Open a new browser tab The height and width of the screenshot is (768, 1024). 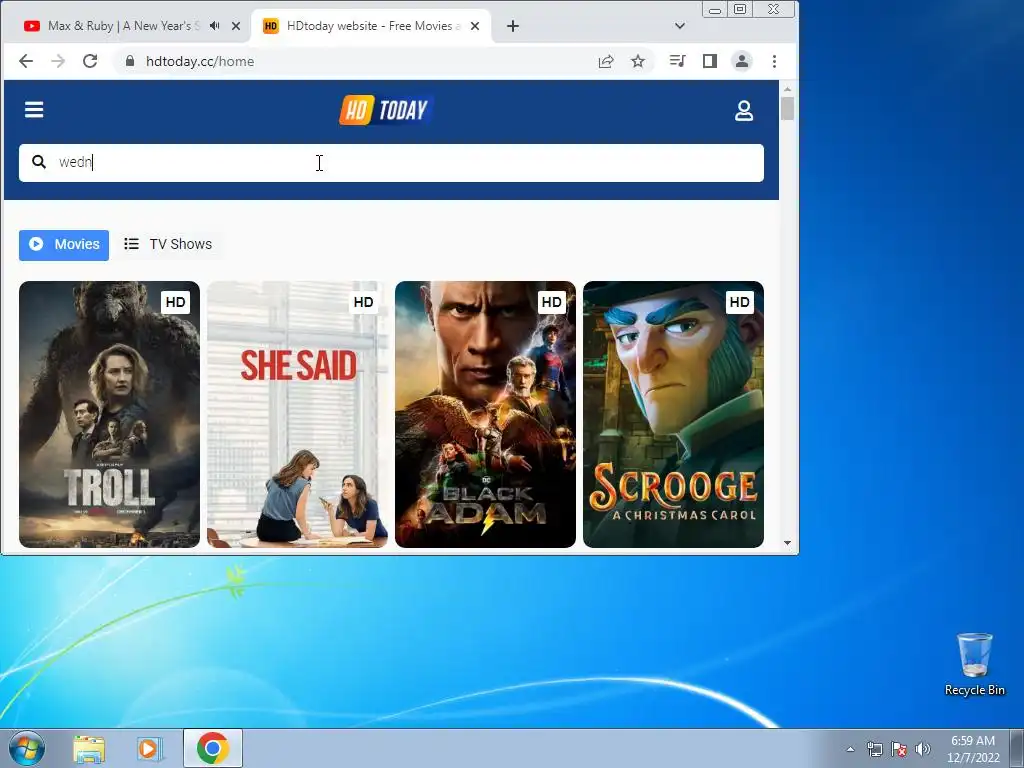pos(513,26)
